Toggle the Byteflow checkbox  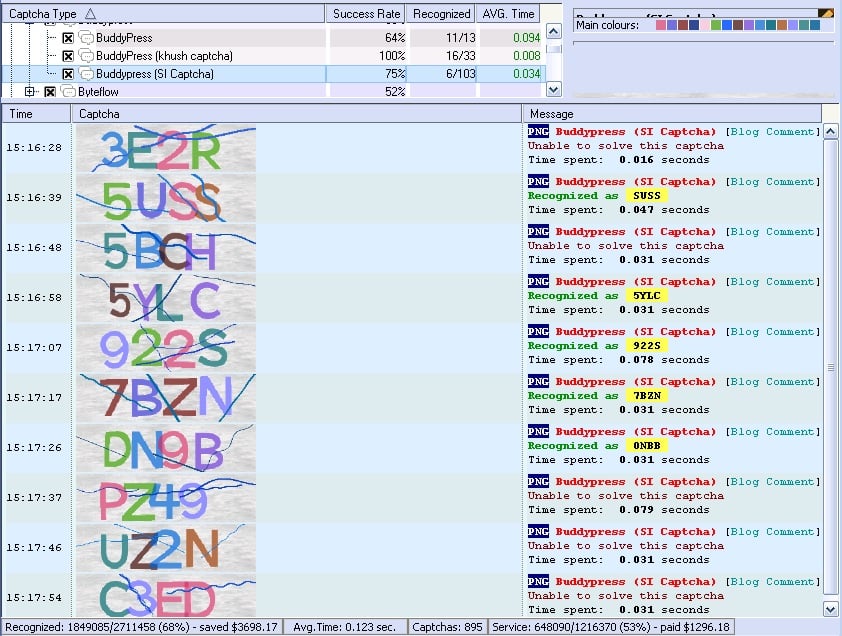(x=50, y=92)
